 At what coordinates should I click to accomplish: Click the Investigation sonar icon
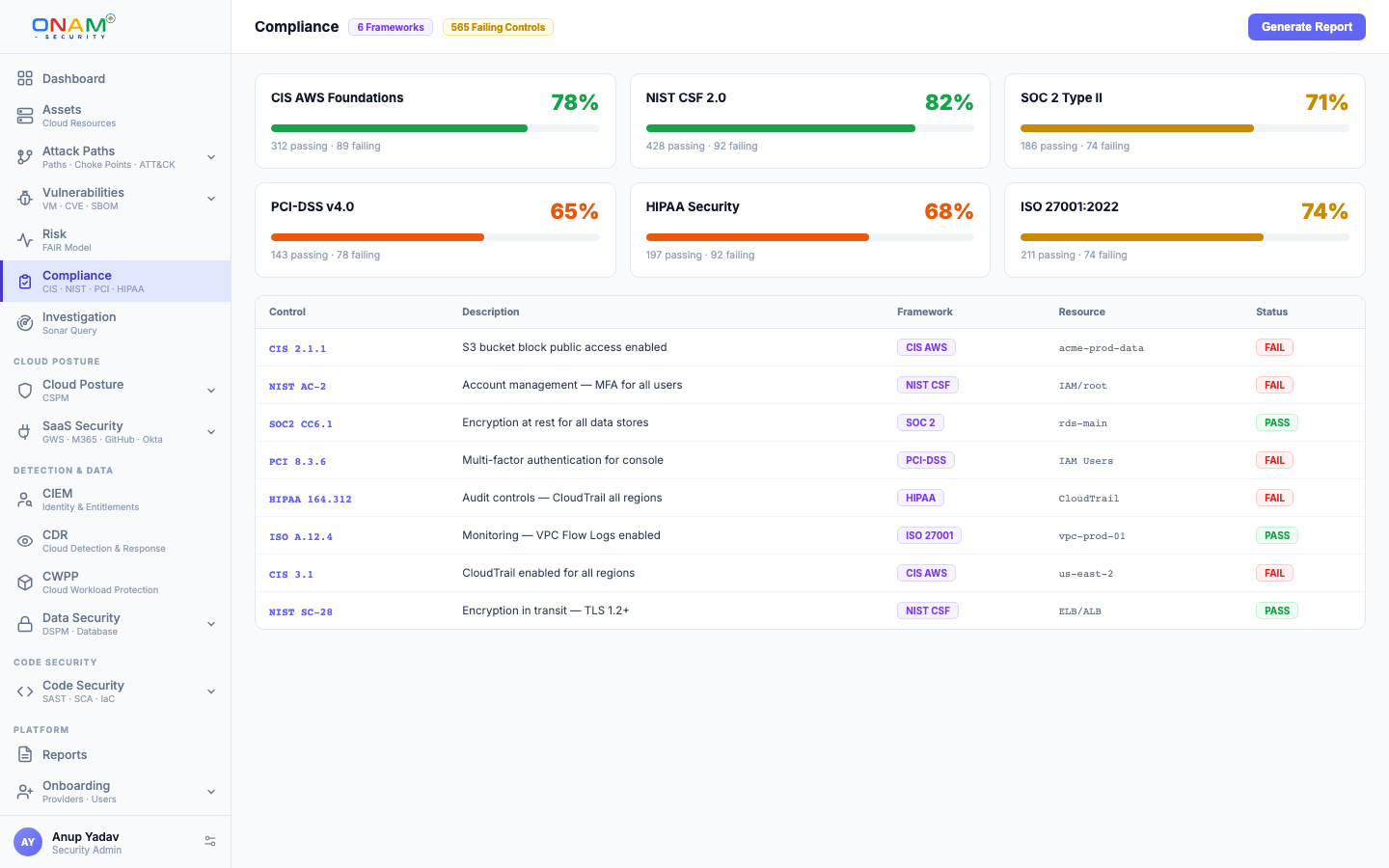point(25,323)
